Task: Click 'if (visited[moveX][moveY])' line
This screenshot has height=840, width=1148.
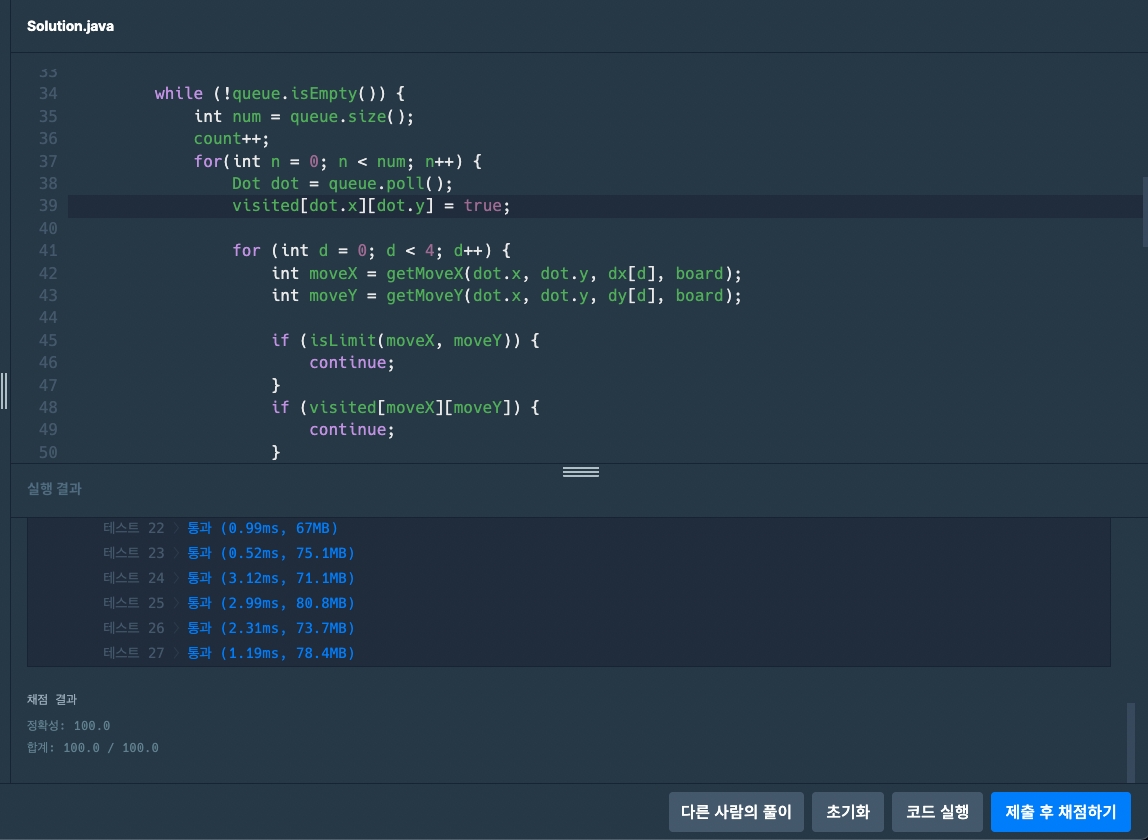Action: pyautogui.click(x=406, y=407)
